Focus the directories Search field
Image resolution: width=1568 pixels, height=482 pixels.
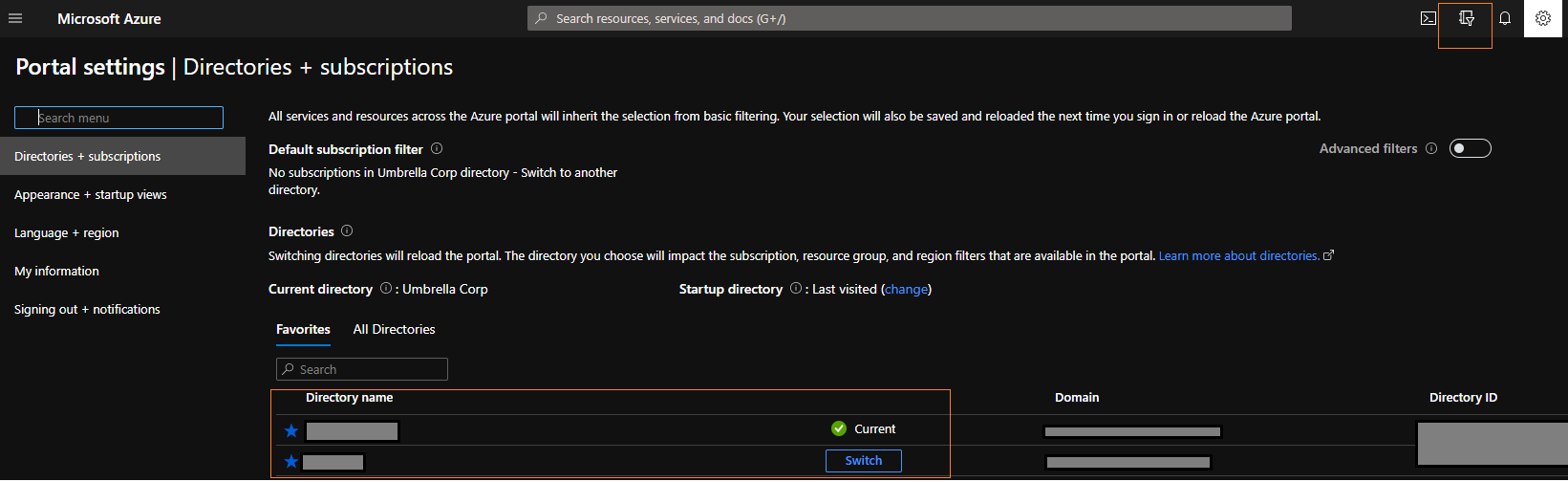point(362,369)
